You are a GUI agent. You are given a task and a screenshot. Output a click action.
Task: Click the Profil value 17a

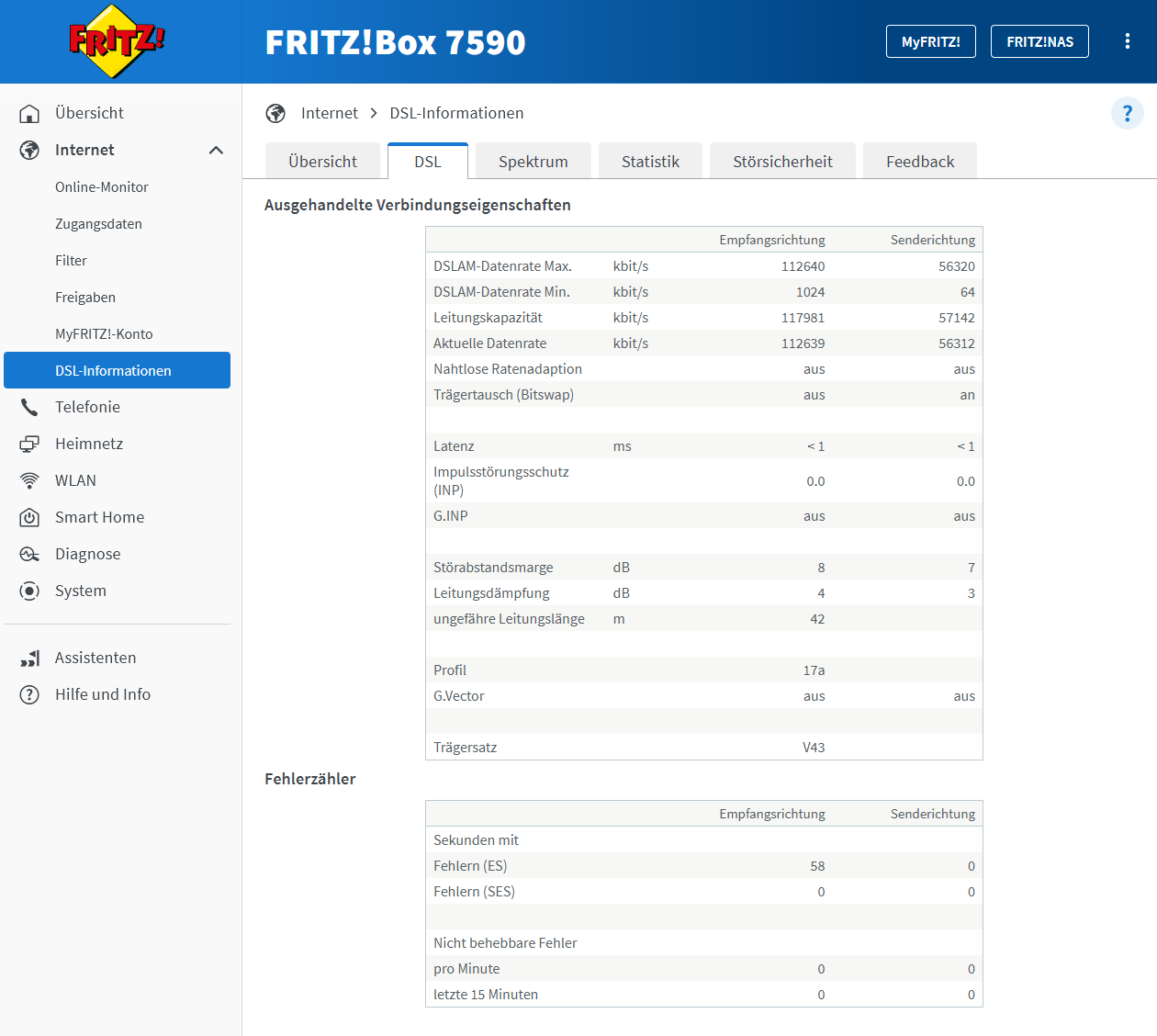814,670
